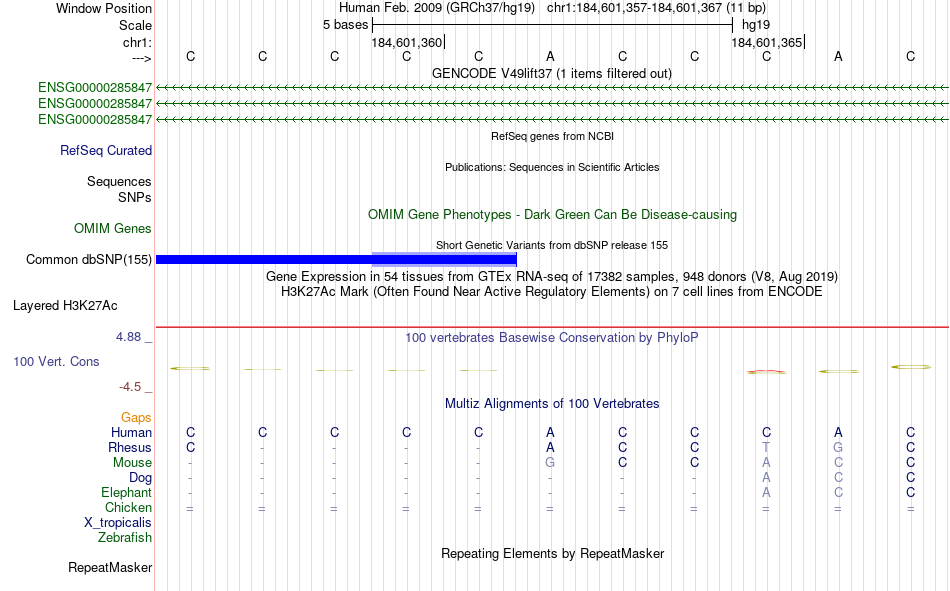Click H3K27Ac Mark ENCODE track title
This screenshot has width=950, height=591.
(x=552, y=292)
